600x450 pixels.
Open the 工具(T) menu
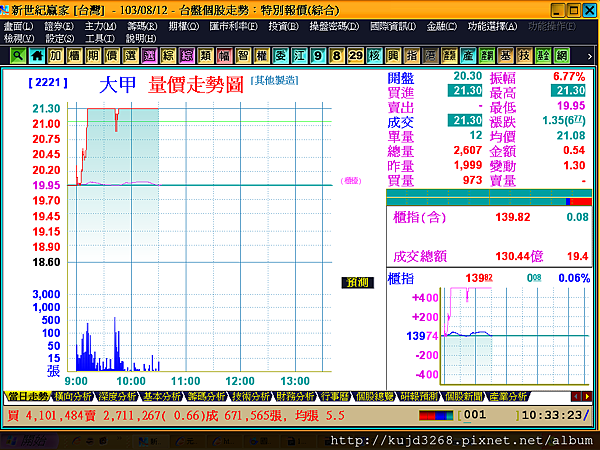coord(100,39)
